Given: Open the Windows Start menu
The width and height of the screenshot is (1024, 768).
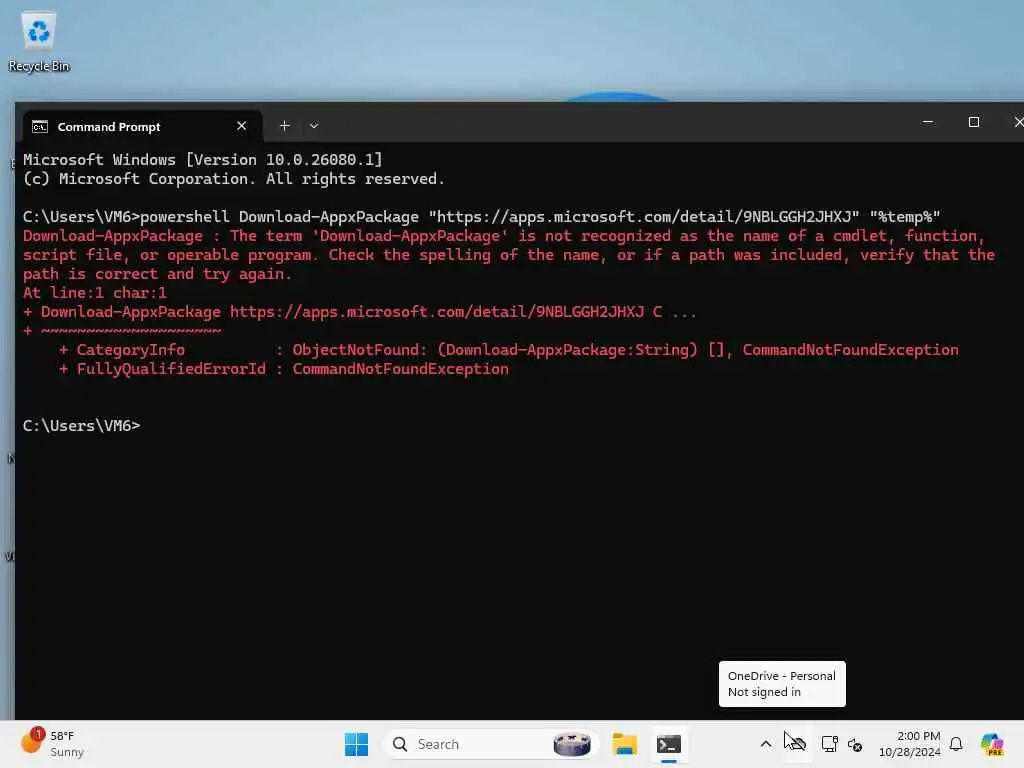Looking at the screenshot, I should 357,744.
